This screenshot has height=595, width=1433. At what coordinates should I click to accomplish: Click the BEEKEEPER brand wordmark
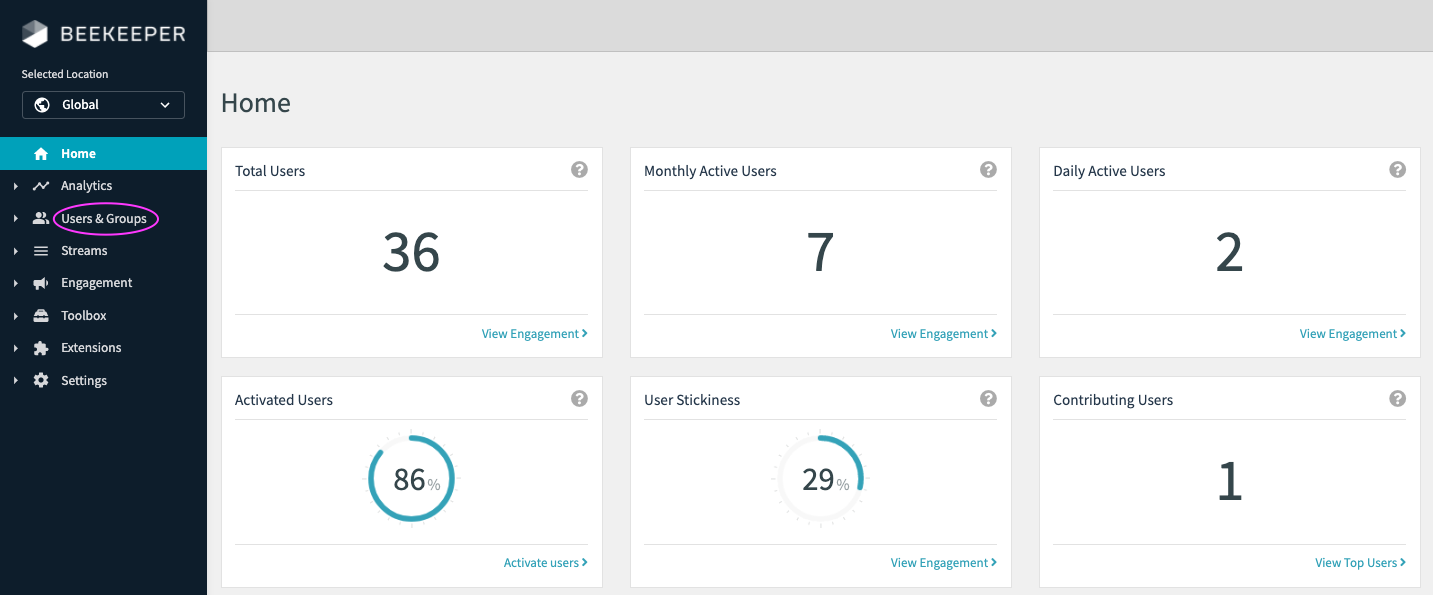(123, 34)
